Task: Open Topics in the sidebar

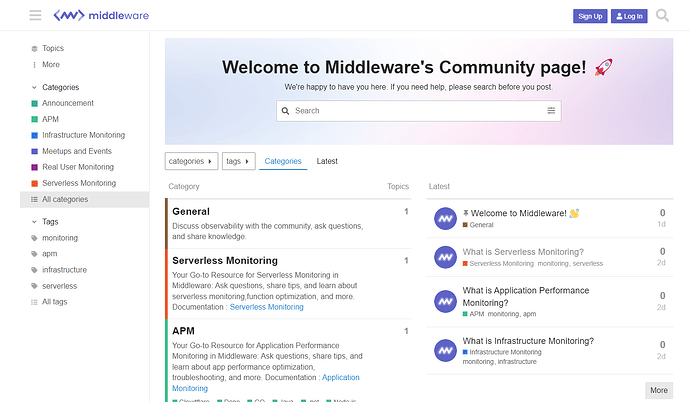Action: (53, 48)
